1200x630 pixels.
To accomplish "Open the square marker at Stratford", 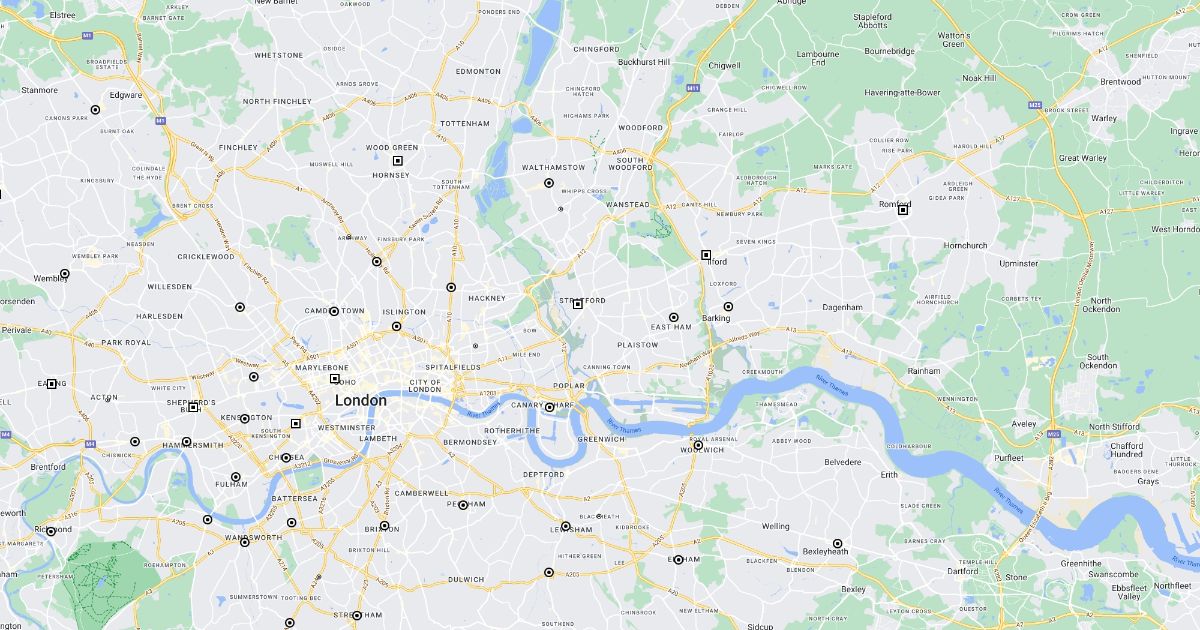I will (578, 303).
